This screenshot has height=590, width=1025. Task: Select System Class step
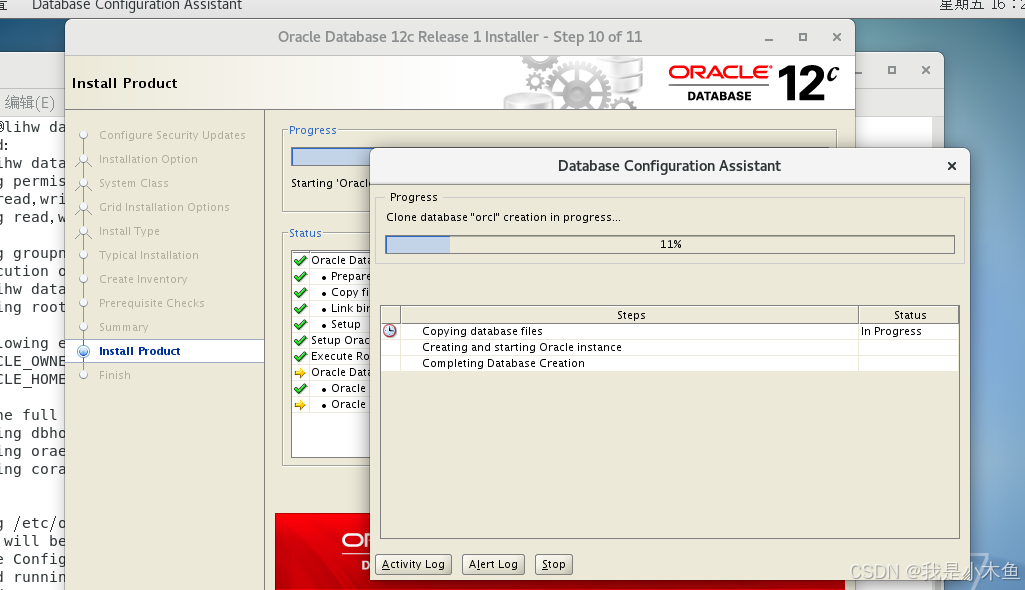(133, 184)
